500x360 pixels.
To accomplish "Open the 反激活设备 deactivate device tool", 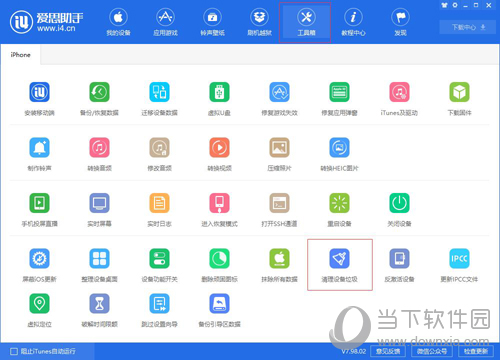I will click(399, 265).
